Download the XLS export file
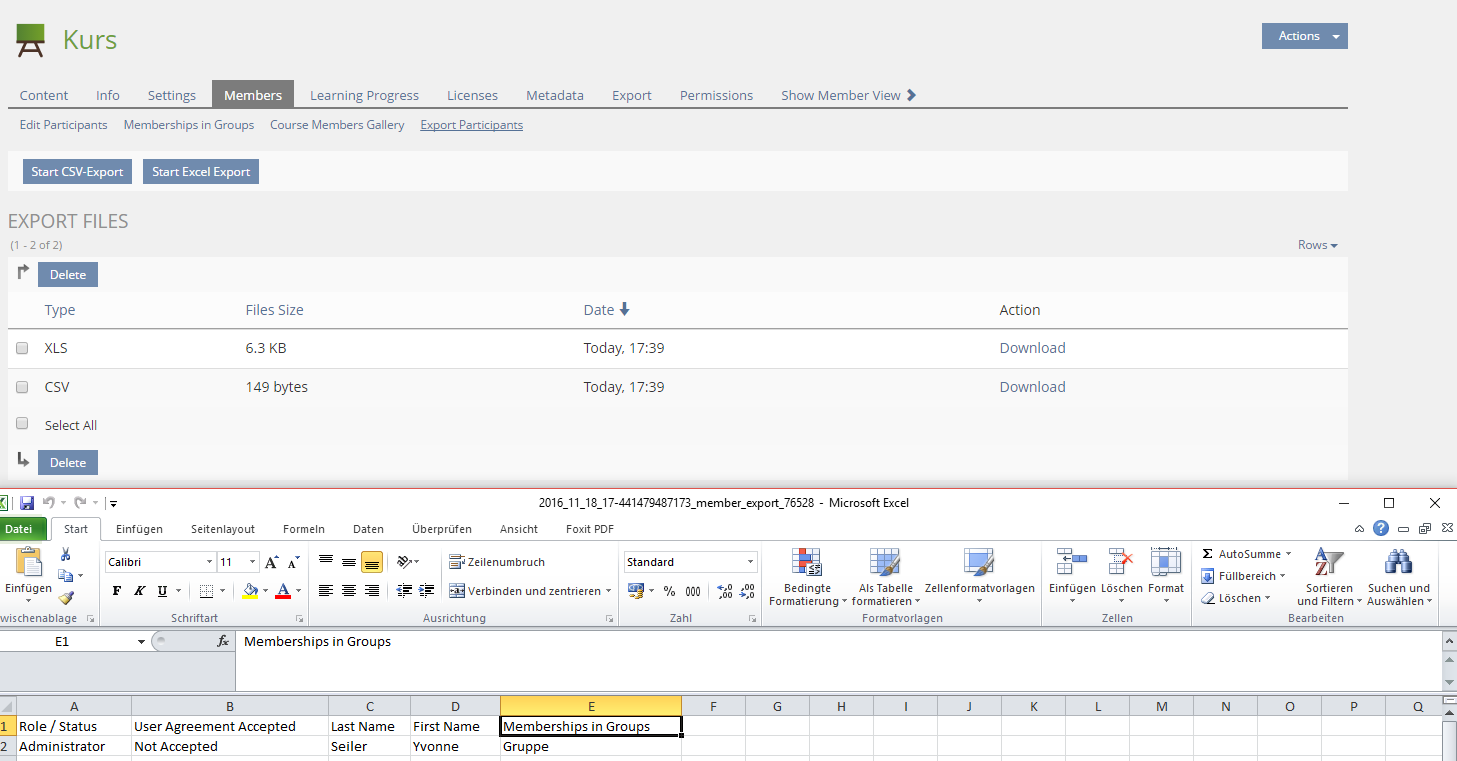1457x761 pixels. click(1032, 348)
